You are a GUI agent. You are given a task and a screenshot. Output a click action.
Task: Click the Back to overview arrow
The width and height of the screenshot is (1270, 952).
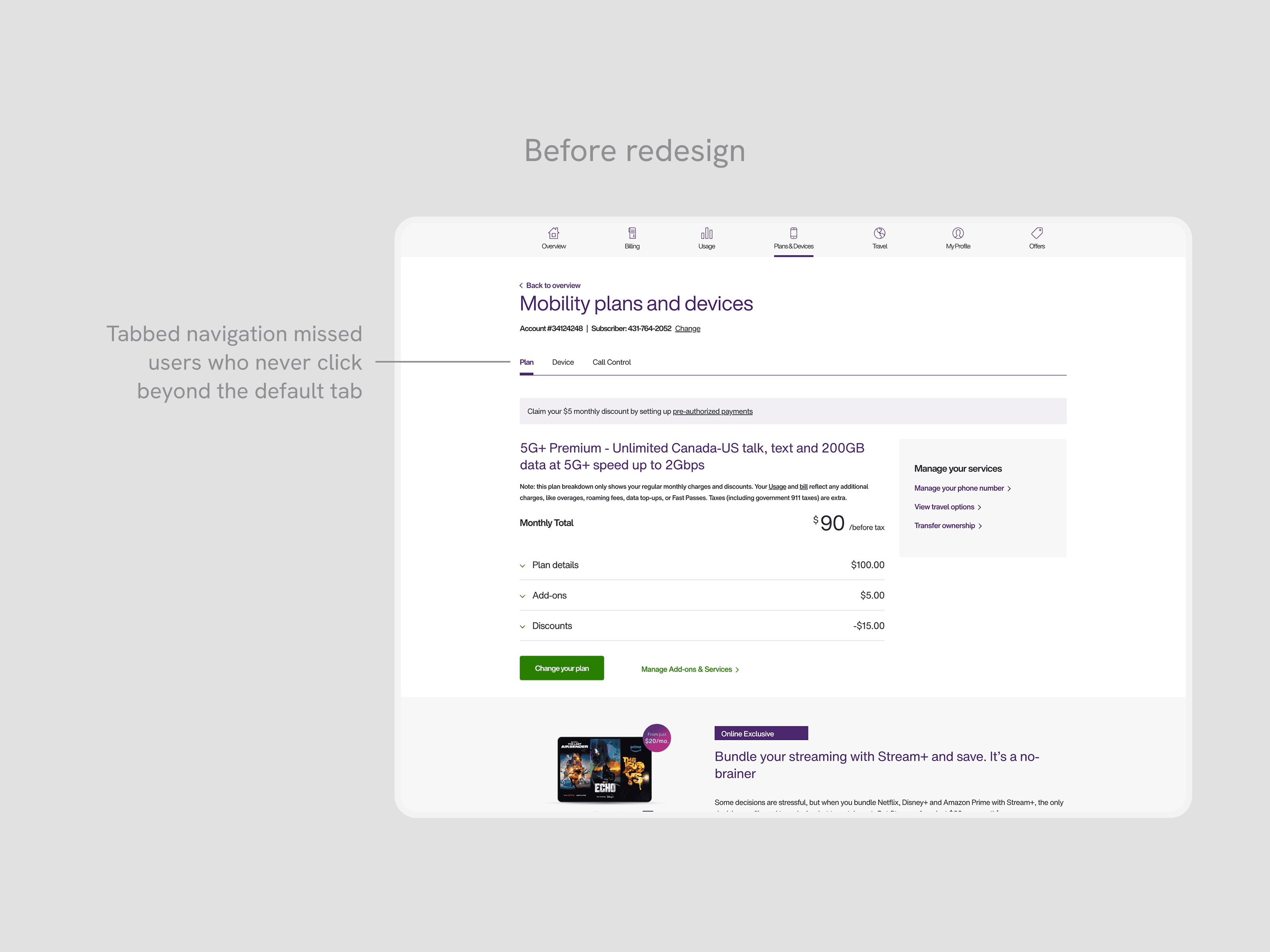point(521,286)
